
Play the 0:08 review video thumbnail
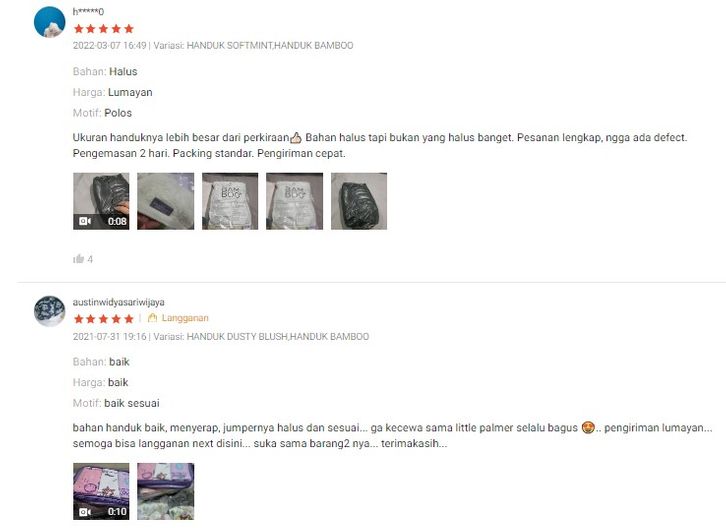[x=101, y=201]
